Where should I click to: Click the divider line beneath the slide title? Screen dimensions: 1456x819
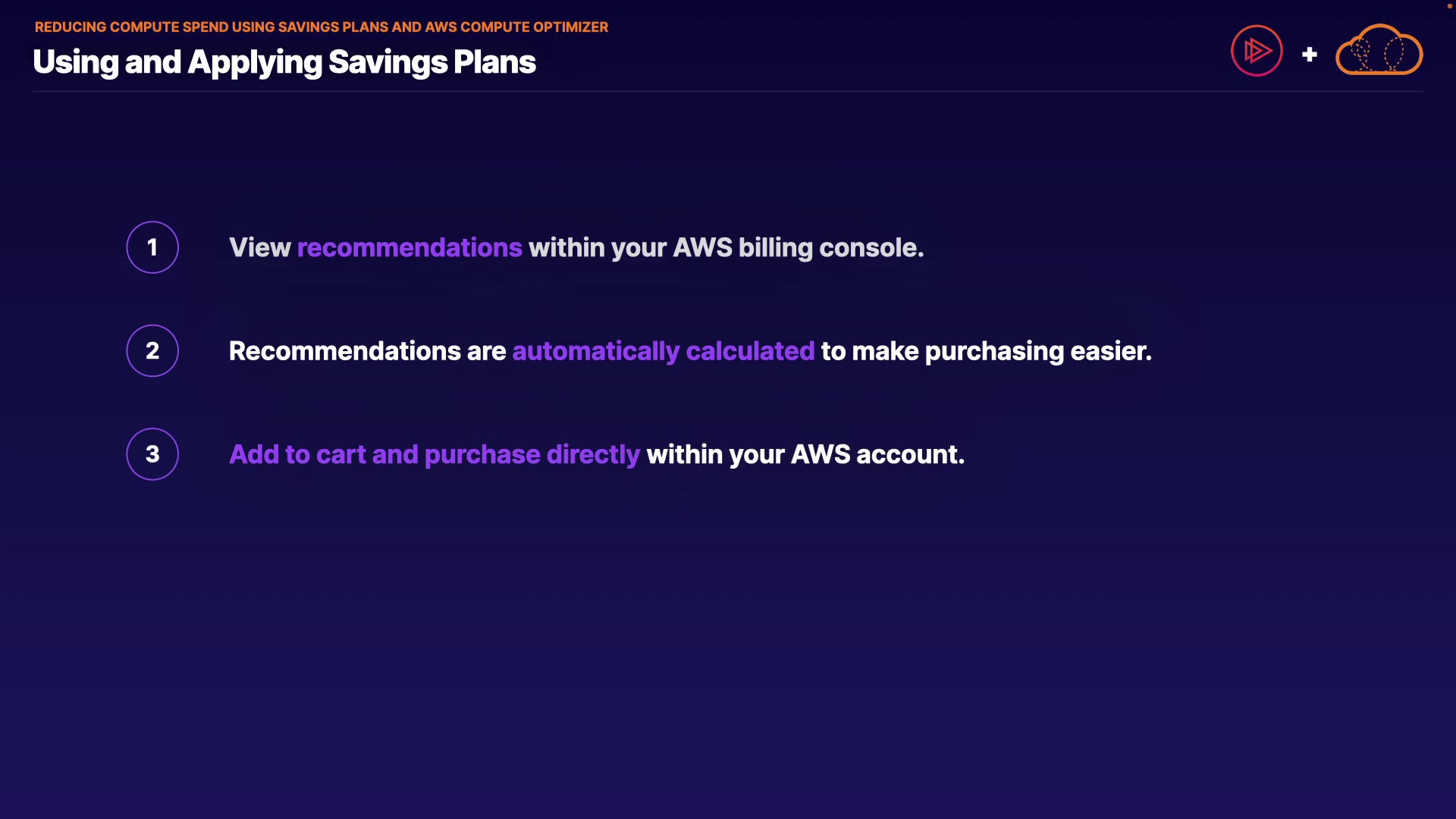coord(727,92)
